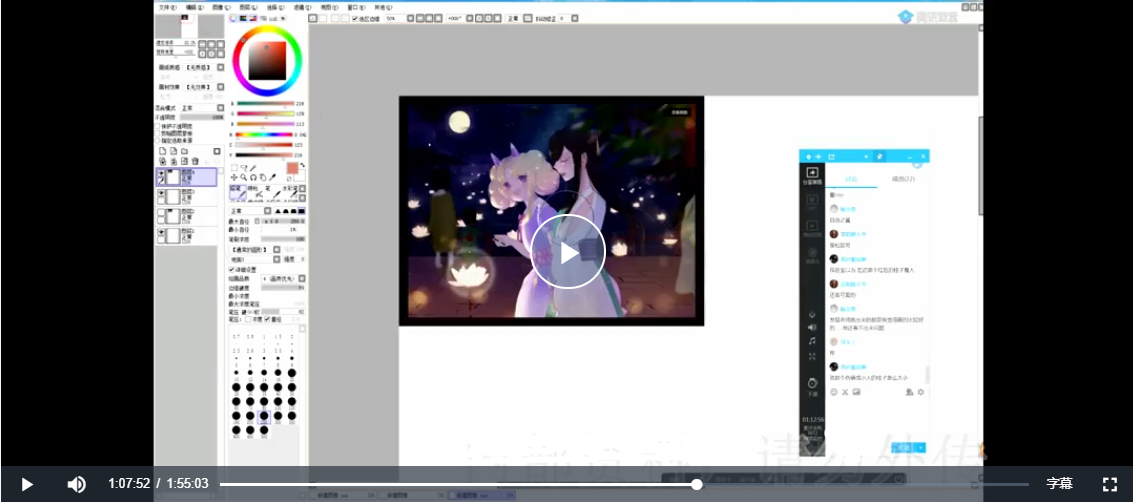Open the 讨论 tab in chat window
Image resolution: width=1133 pixels, height=502 pixels.
pyautogui.click(x=851, y=179)
